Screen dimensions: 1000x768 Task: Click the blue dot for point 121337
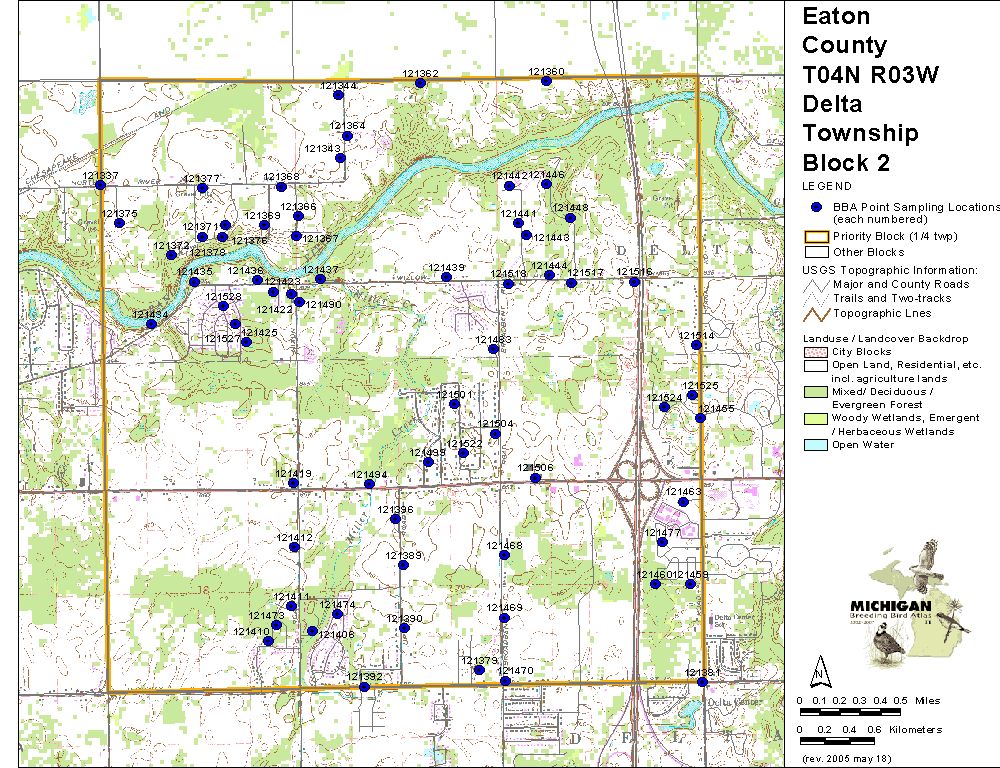click(x=100, y=184)
